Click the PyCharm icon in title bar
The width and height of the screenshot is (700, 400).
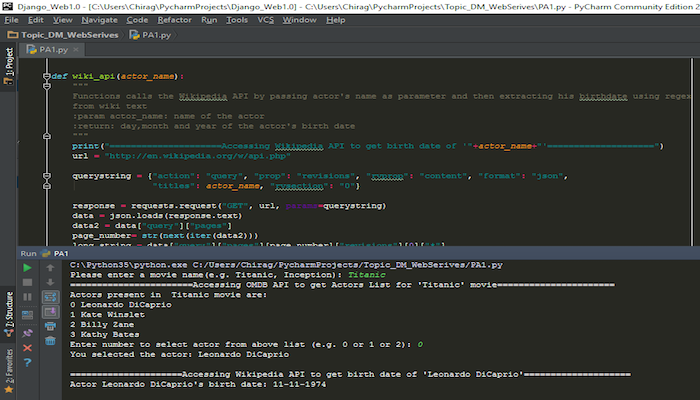click(7, 6)
